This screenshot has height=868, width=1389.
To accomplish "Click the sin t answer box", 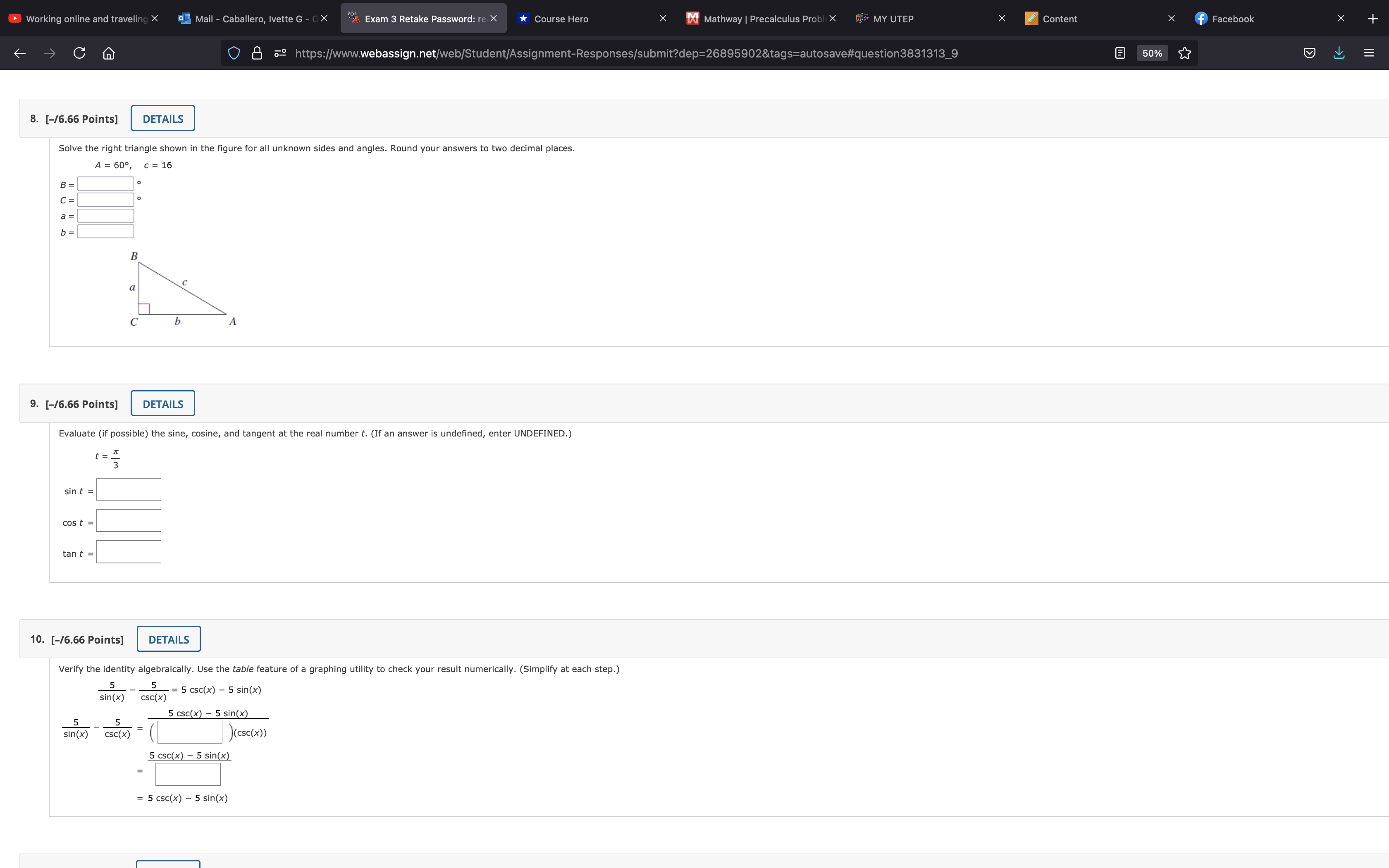I will pos(129,490).
